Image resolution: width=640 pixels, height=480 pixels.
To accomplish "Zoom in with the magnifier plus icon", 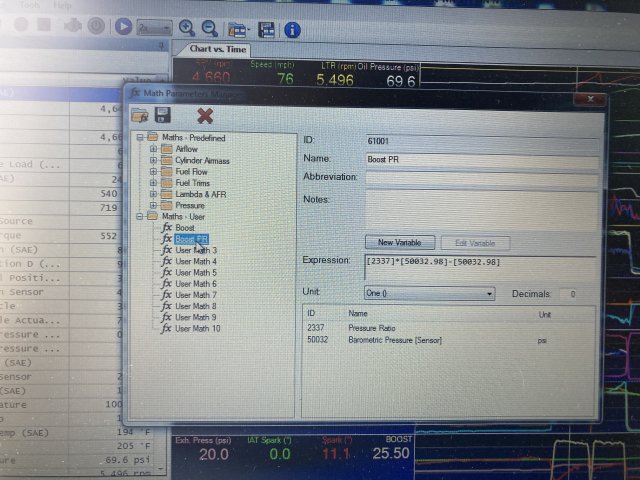I will 186,29.
